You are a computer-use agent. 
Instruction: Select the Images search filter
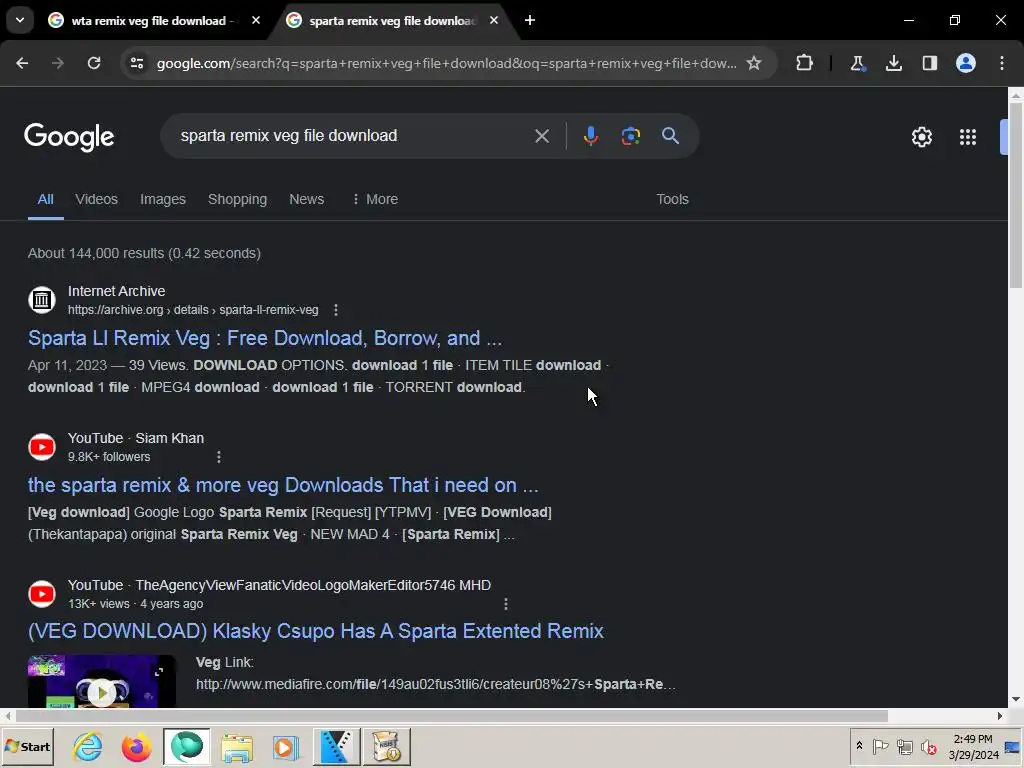click(163, 199)
